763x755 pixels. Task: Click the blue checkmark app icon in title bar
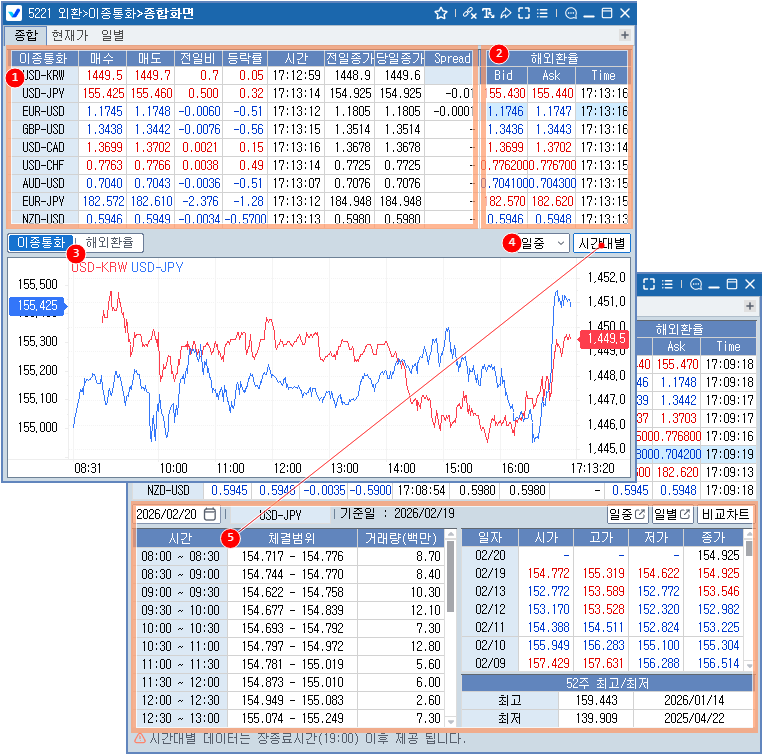click(15, 13)
